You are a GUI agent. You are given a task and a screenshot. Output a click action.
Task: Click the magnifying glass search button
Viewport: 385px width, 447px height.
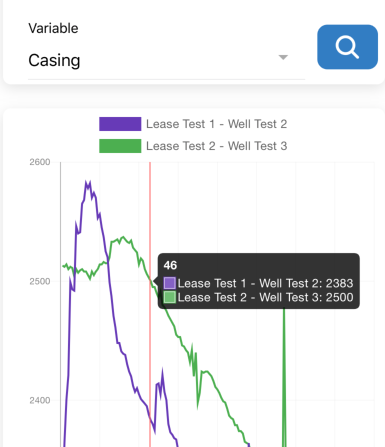(347, 47)
